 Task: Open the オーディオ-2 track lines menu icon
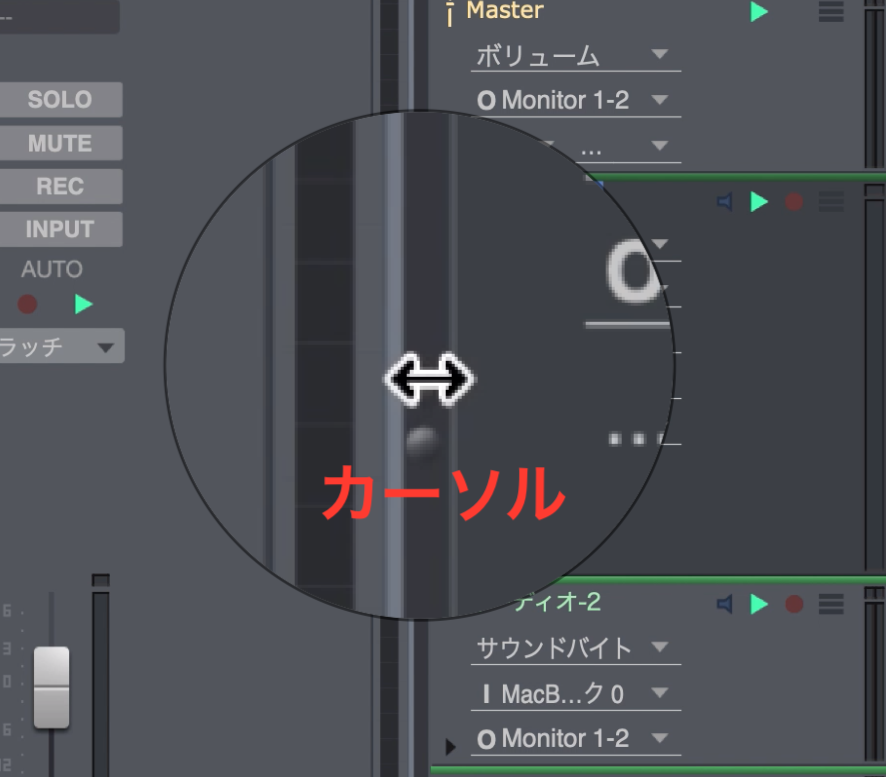pyautogui.click(x=831, y=604)
